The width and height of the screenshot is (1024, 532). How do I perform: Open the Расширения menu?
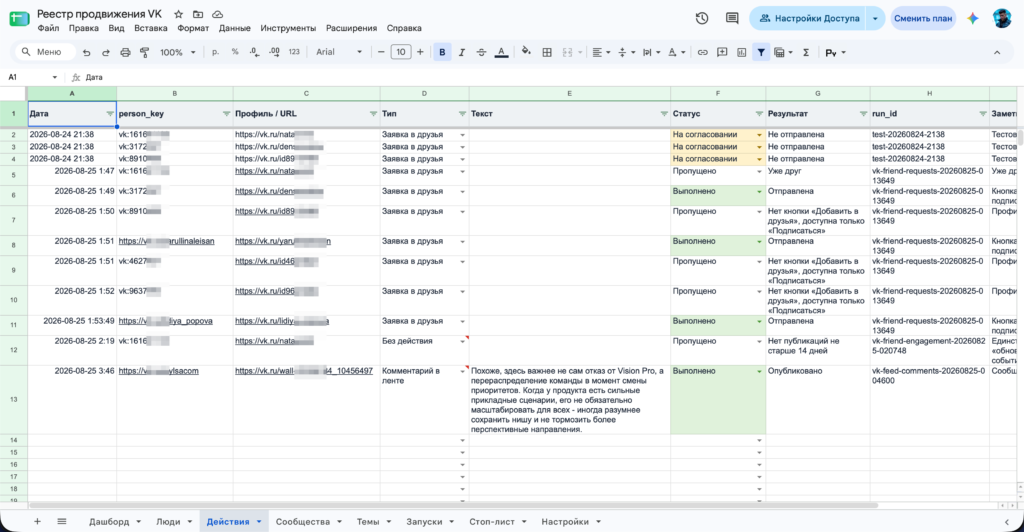coord(351,28)
